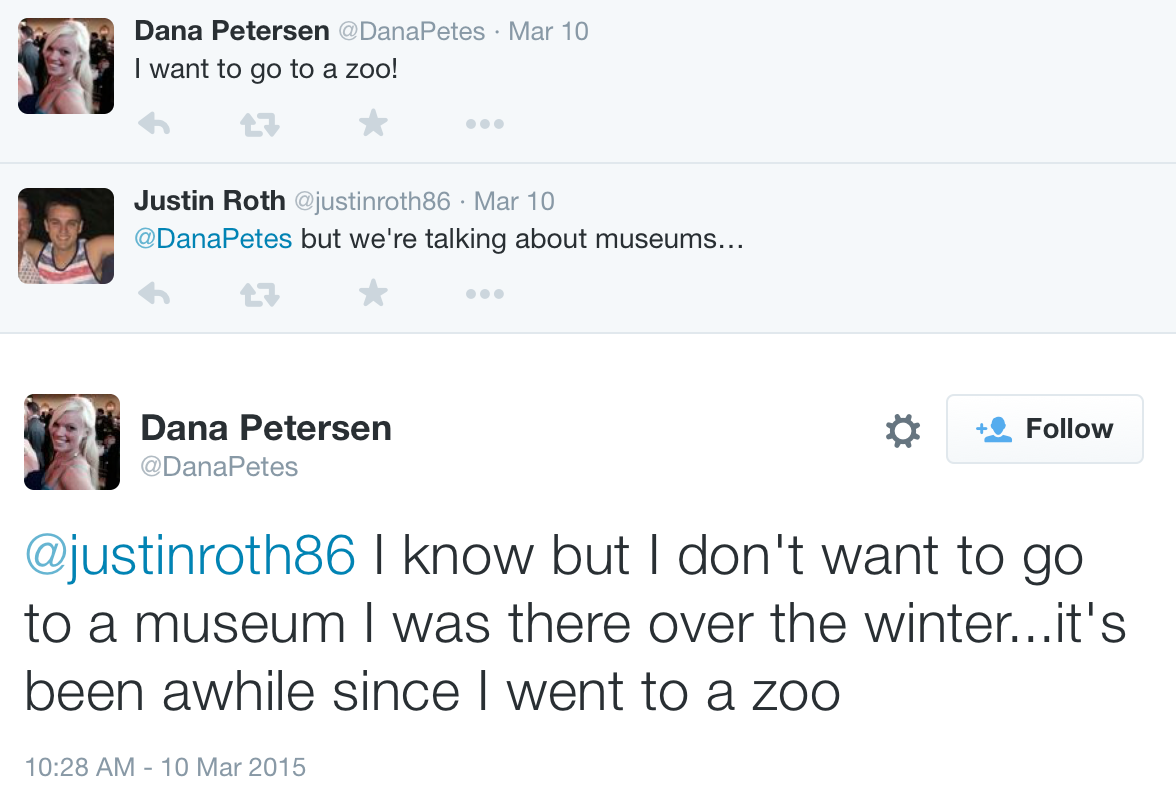Star Justin Roth's tweet as favorite
Screen dimensions: 1176x802
point(373,293)
